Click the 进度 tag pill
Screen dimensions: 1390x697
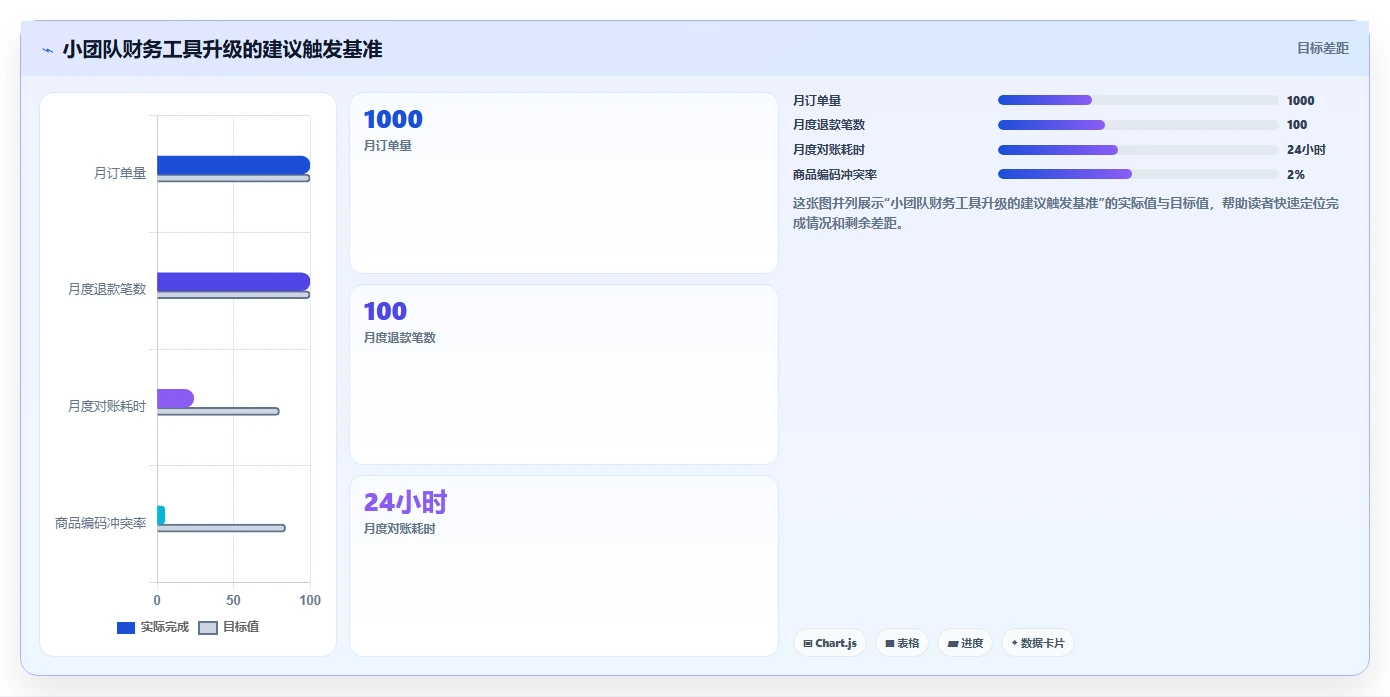coord(965,643)
